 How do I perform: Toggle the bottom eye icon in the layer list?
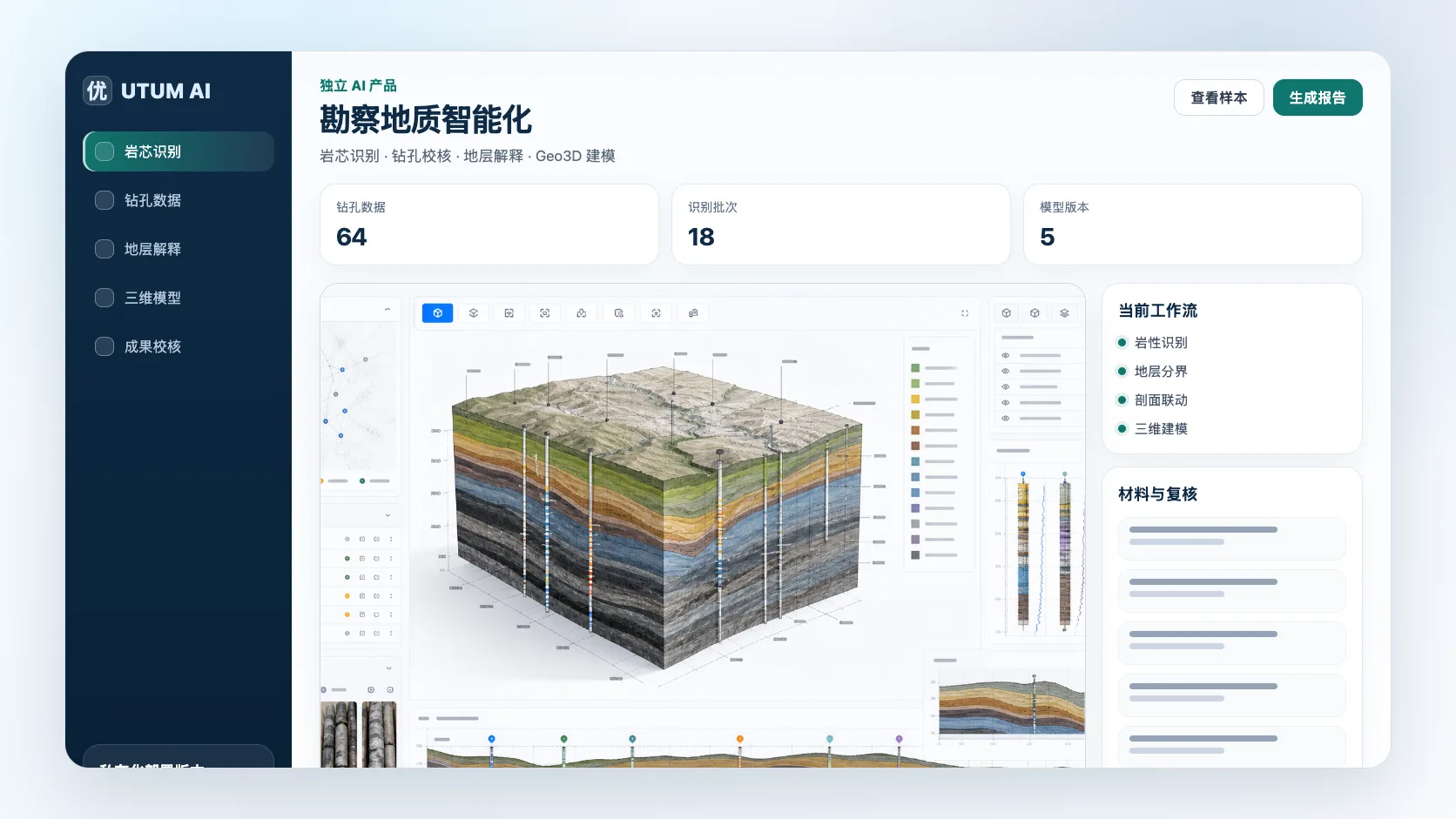click(1006, 419)
